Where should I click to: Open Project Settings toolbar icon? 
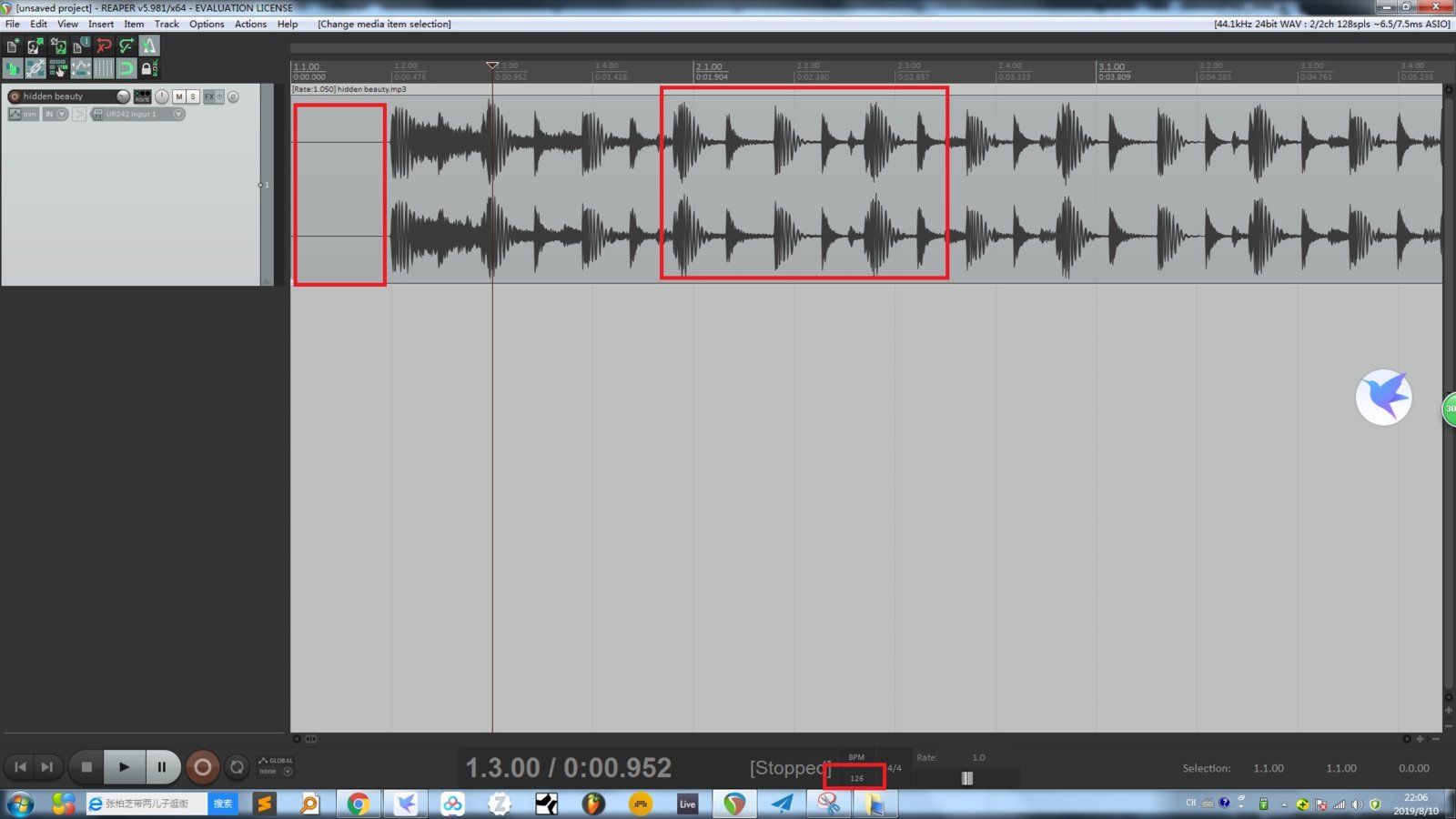pyautogui.click(x=81, y=45)
